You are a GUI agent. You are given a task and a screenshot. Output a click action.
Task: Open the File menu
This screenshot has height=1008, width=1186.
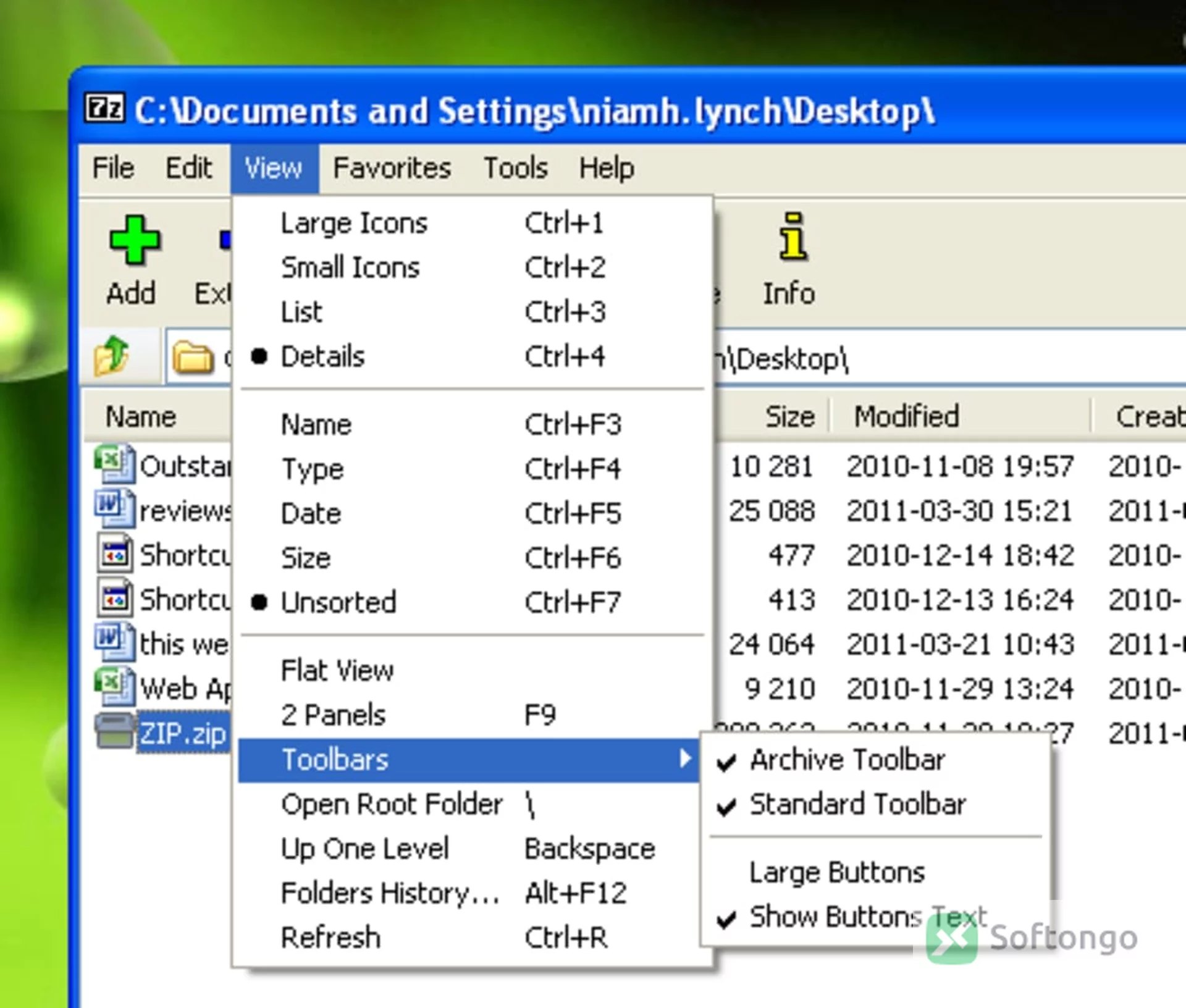pos(113,168)
